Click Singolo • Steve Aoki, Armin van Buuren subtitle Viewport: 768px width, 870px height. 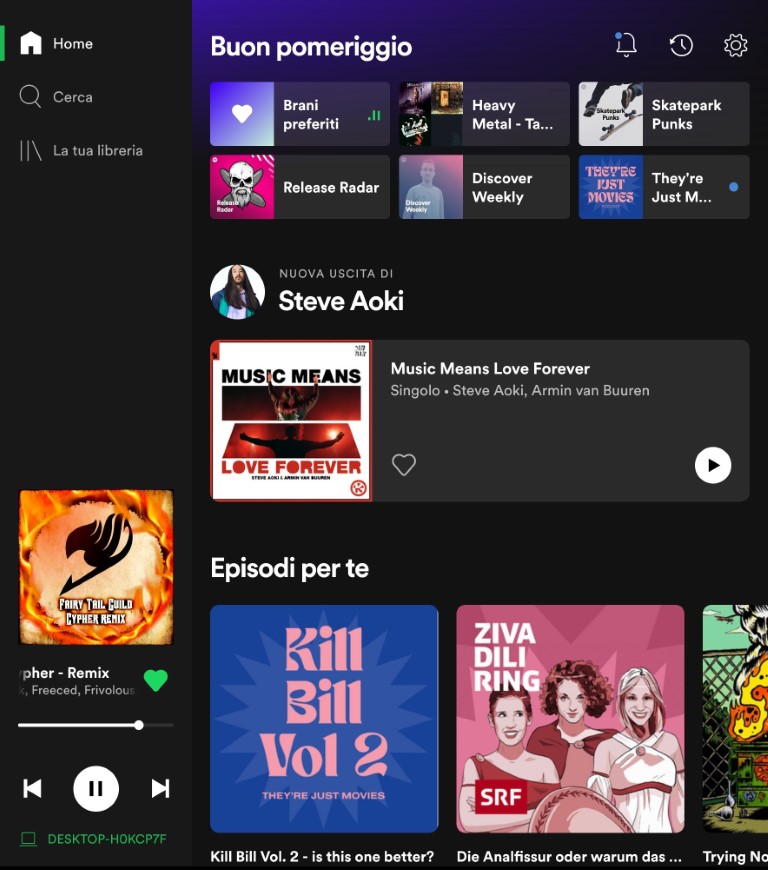coord(520,391)
